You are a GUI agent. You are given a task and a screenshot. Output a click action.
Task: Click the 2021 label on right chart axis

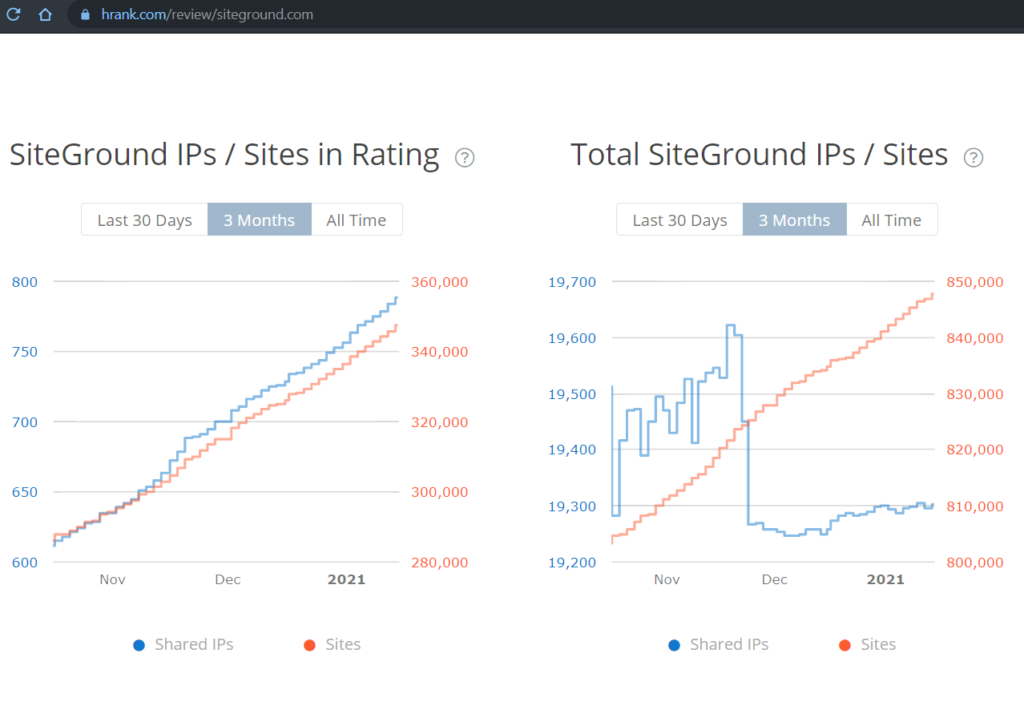[884, 579]
